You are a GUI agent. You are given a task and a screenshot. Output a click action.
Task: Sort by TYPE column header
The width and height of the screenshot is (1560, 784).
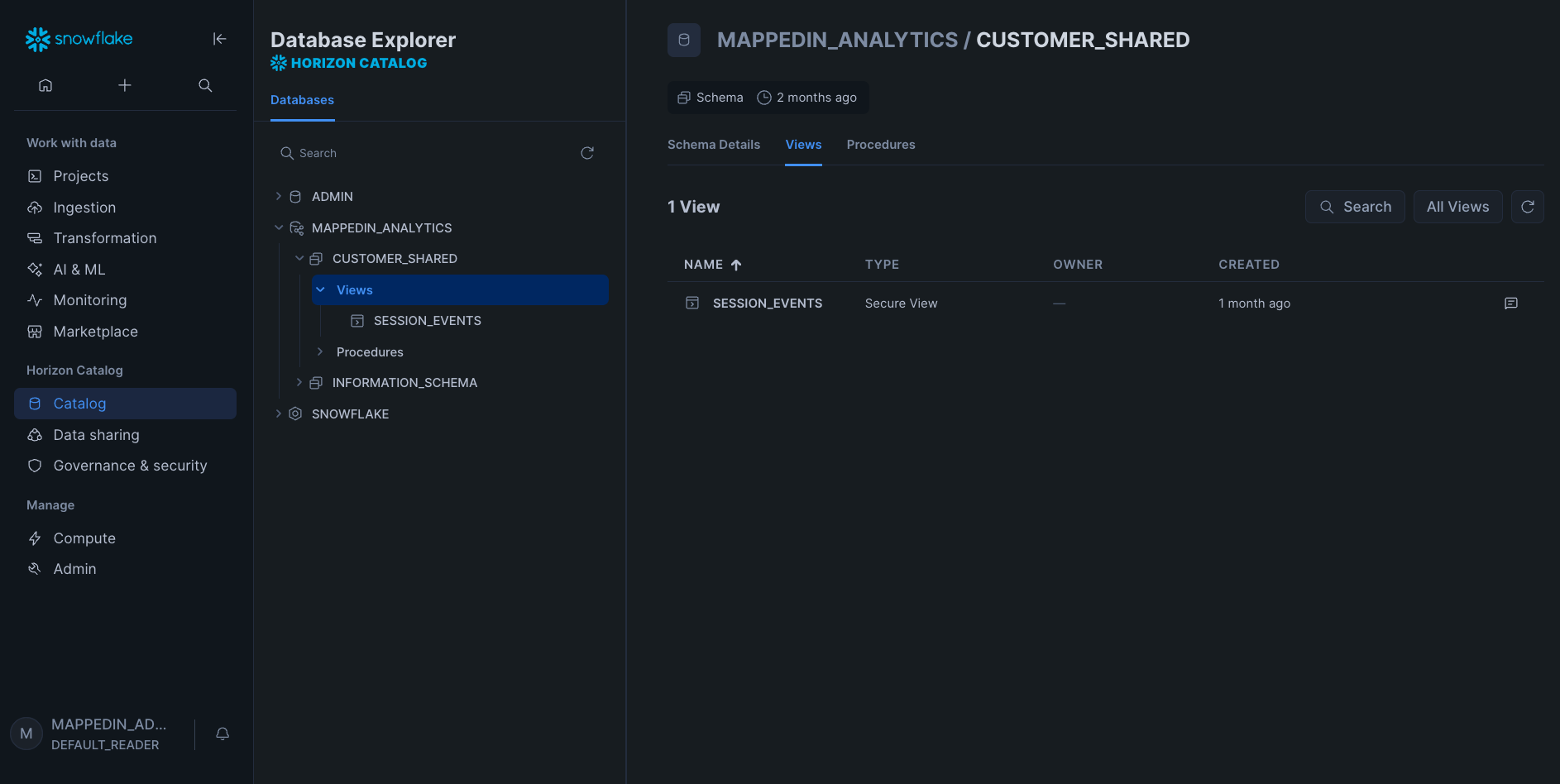tap(882, 265)
